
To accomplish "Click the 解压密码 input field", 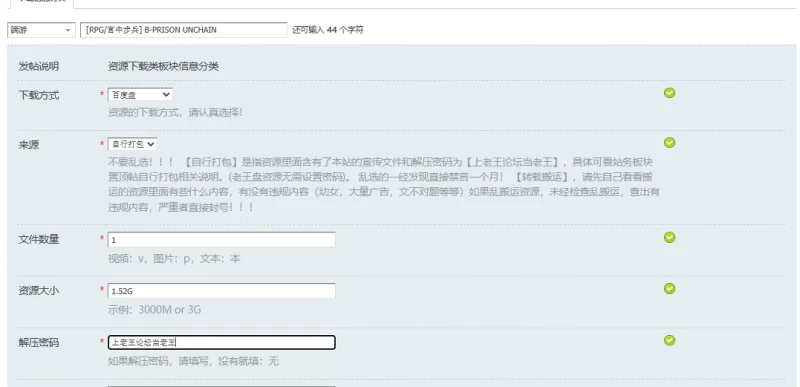I will point(221,343).
